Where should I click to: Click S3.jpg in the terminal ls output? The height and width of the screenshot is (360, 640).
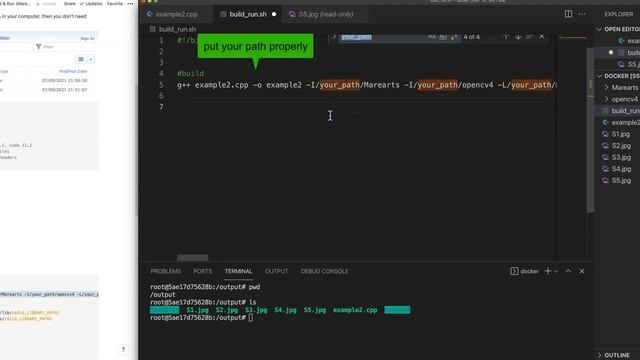pyautogui.click(x=256, y=310)
